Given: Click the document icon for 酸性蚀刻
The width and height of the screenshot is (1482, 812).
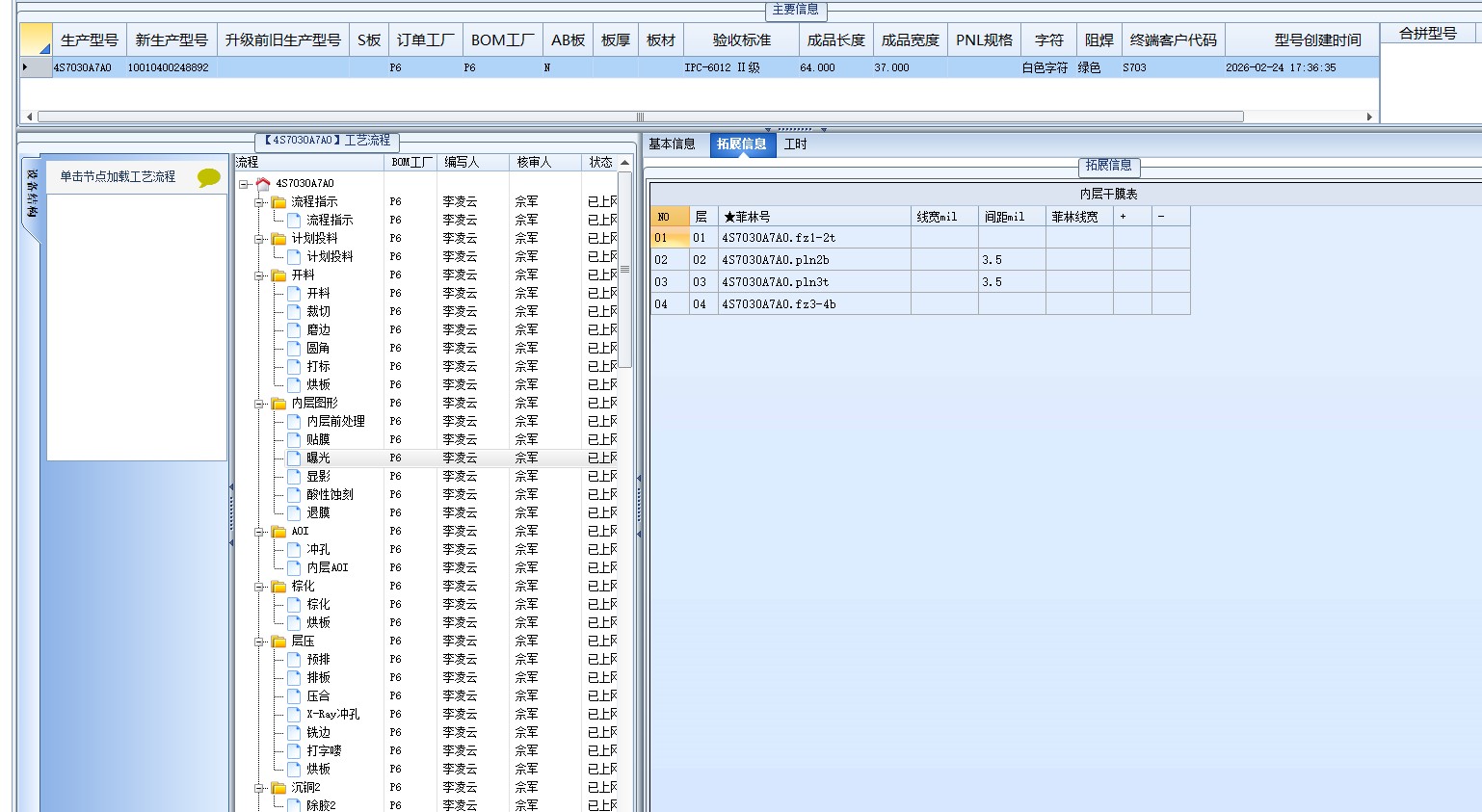Looking at the screenshot, I should coord(294,495).
